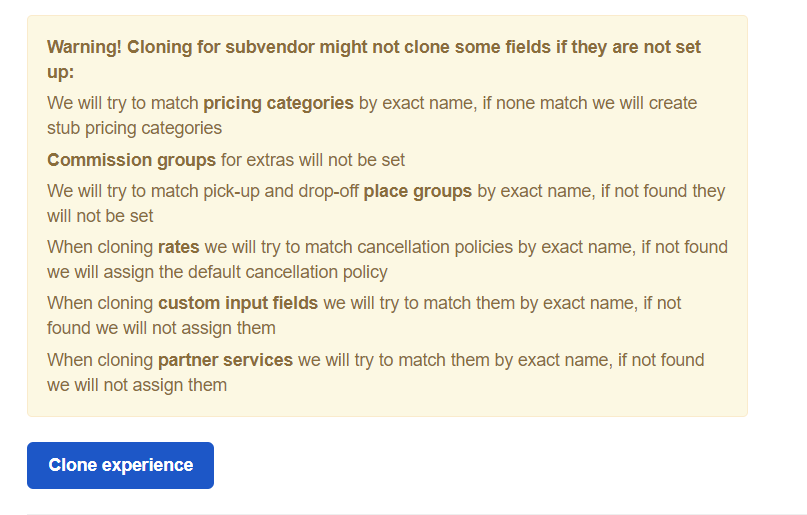Click the bold 'custom input fields' text

[x=238, y=303]
